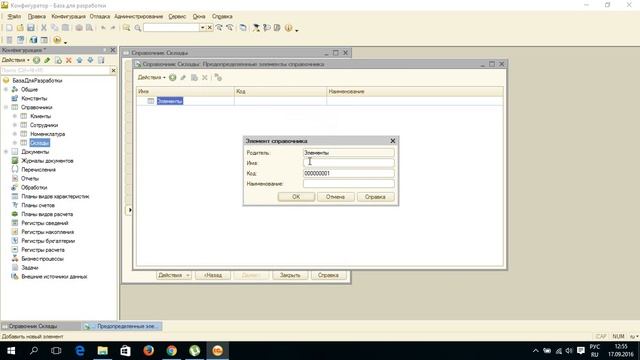
Task: Click the green pencil edit icon in Configuration panel
Action: tap(47, 60)
